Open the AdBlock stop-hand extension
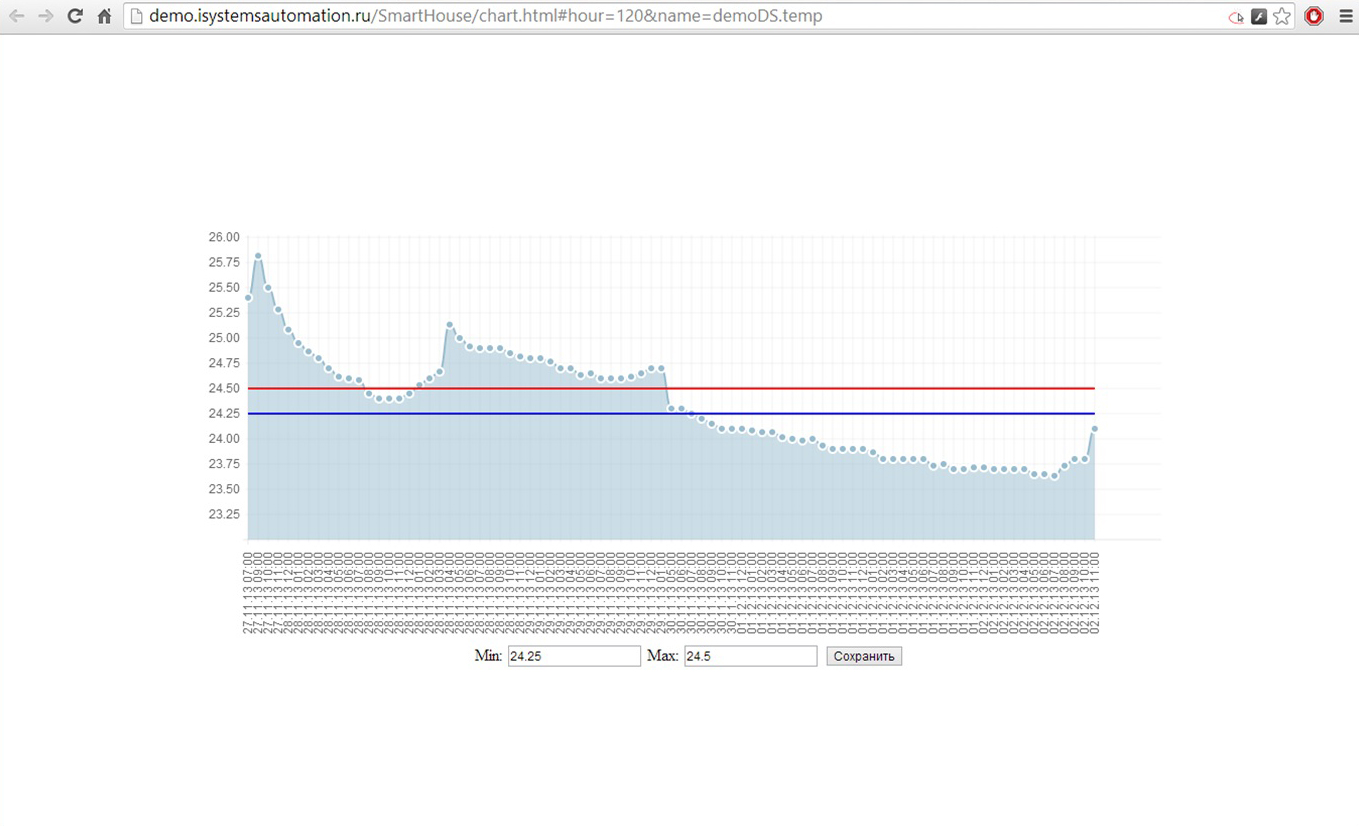The height and width of the screenshot is (826, 1359). tap(1314, 16)
